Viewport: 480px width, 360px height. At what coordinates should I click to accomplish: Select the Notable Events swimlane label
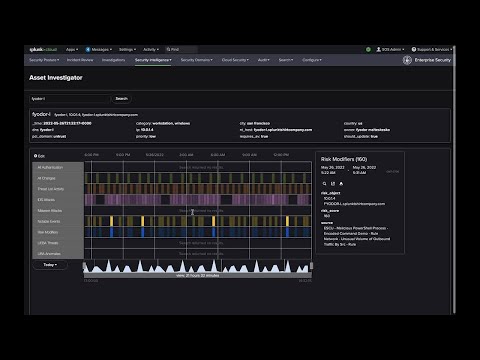click(58, 221)
